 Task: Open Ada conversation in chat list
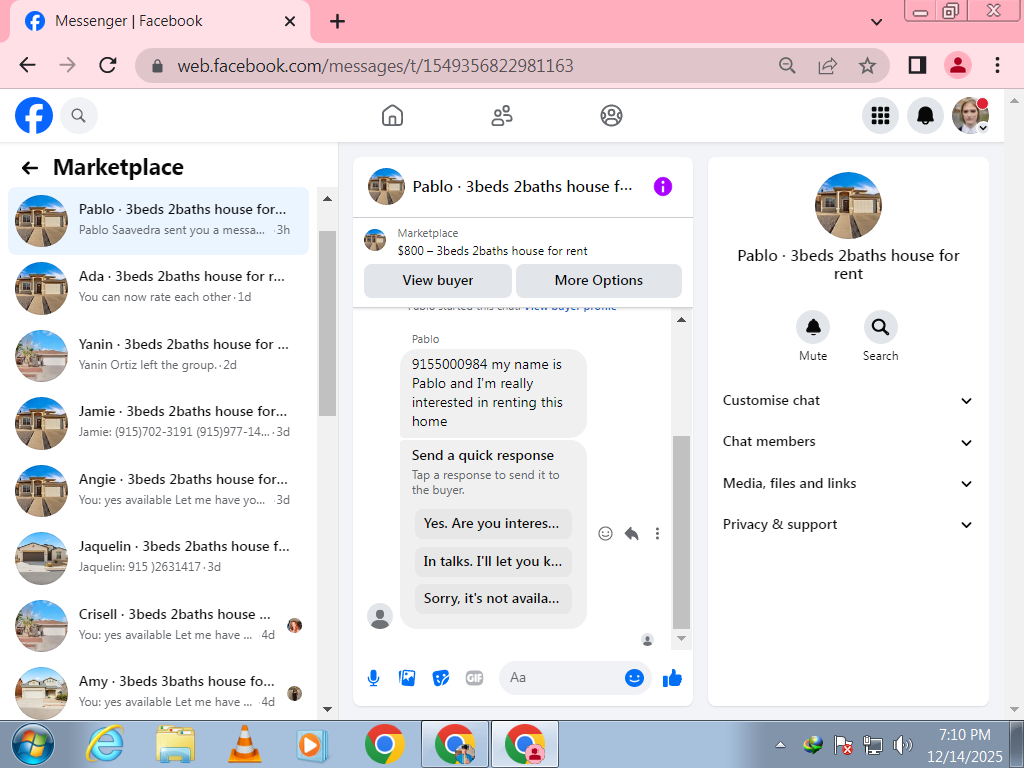(x=158, y=288)
